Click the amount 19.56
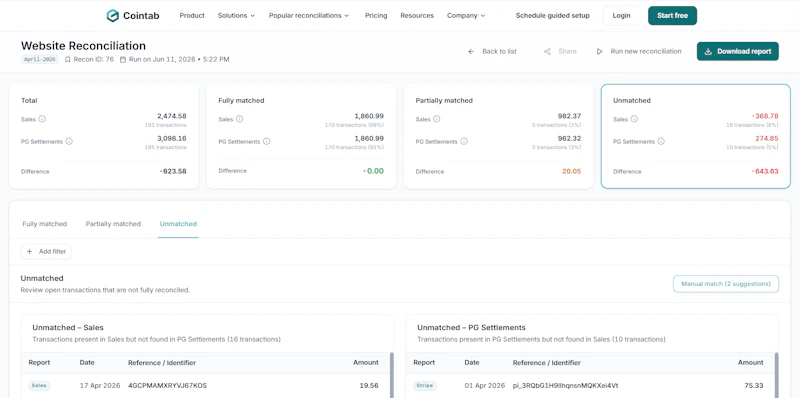 [369, 386]
